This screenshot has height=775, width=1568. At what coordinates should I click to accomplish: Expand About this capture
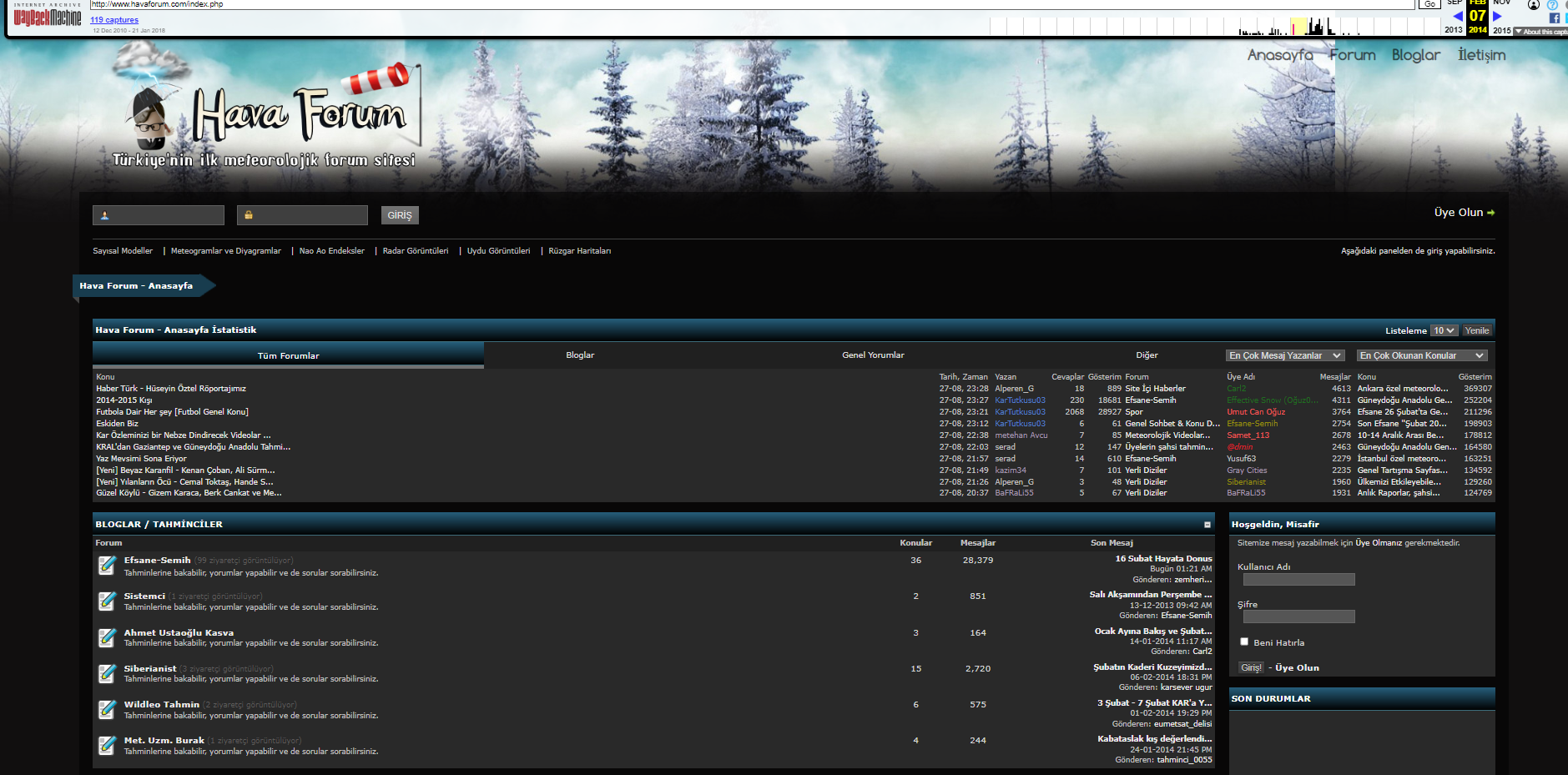pos(1542,32)
